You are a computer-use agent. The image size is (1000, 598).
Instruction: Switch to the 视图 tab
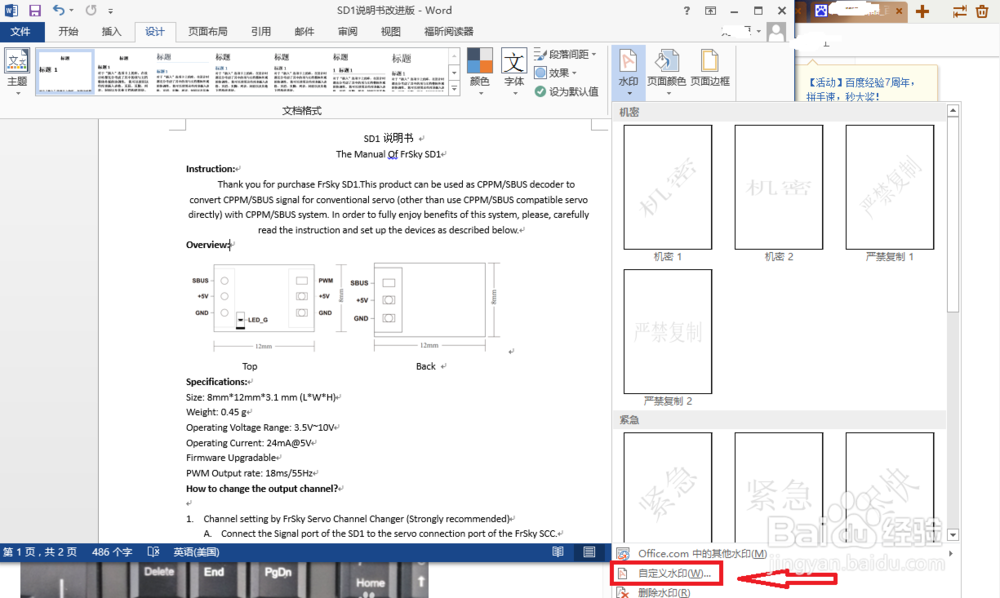pos(391,31)
